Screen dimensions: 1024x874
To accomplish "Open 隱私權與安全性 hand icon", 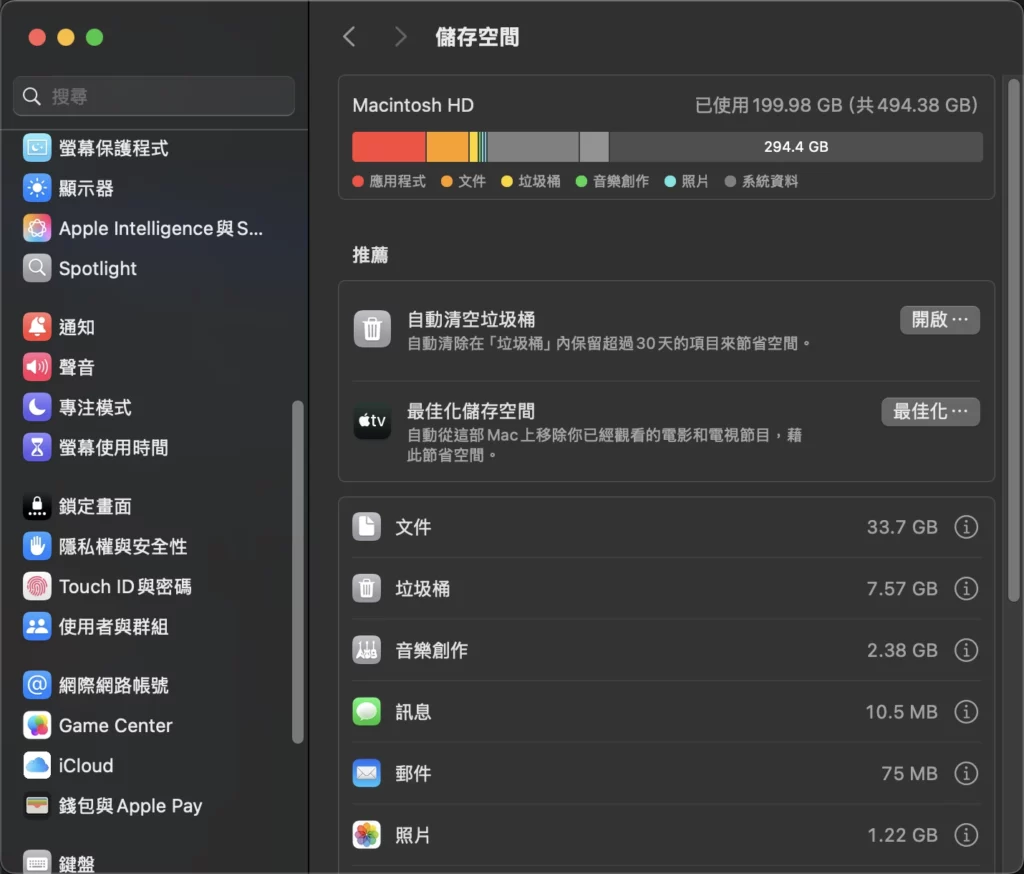I will [x=37, y=546].
